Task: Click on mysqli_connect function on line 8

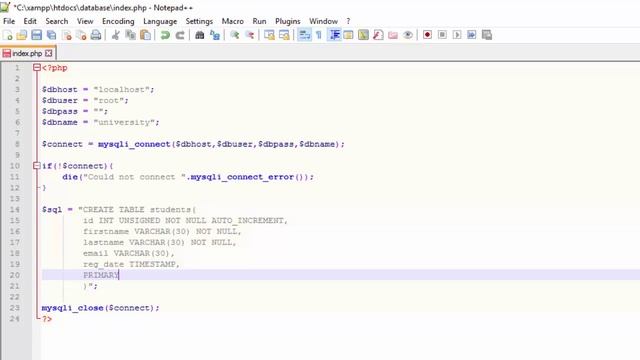Action: coord(134,144)
